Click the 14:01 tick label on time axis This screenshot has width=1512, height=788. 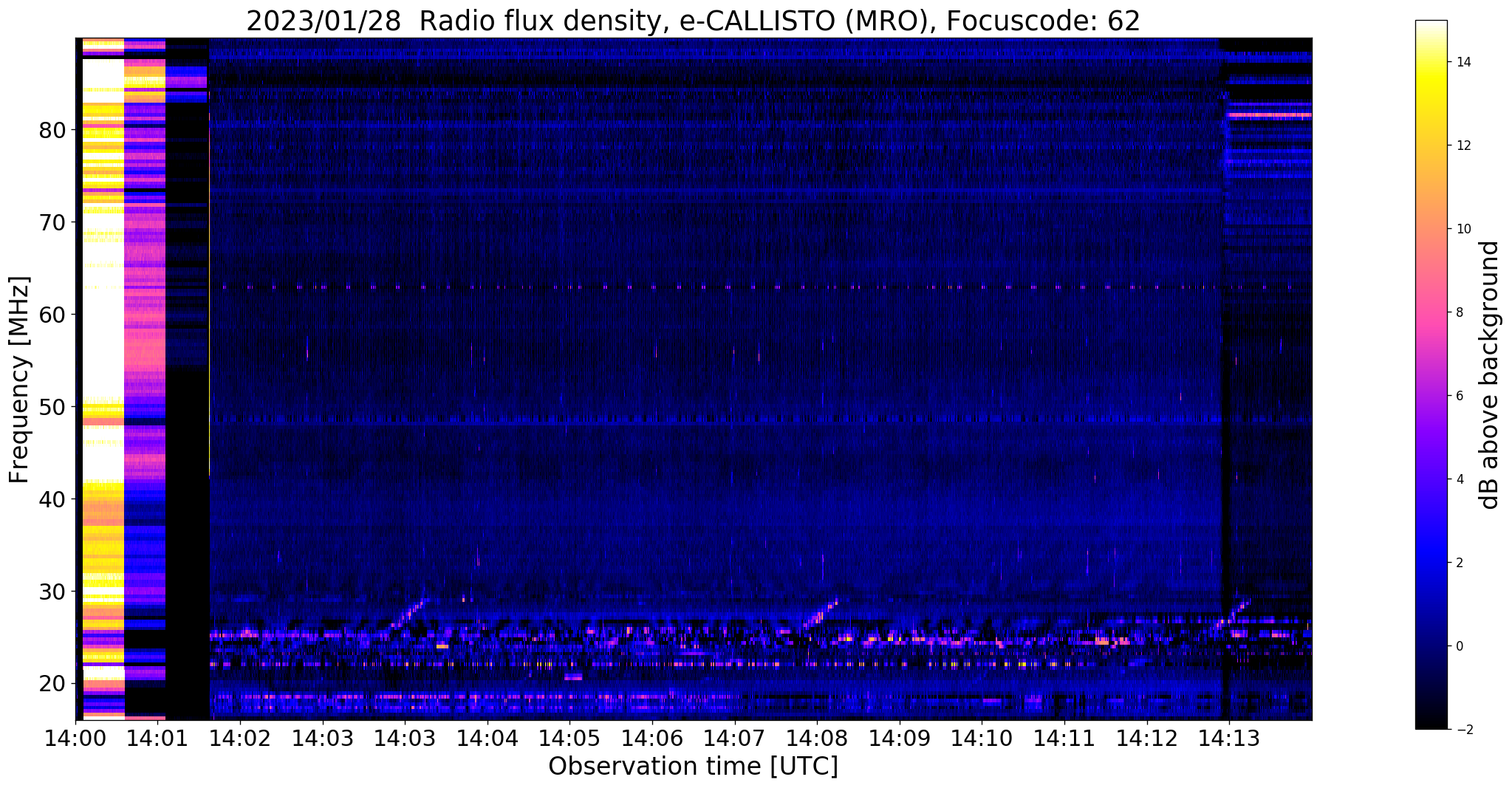pos(157,738)
